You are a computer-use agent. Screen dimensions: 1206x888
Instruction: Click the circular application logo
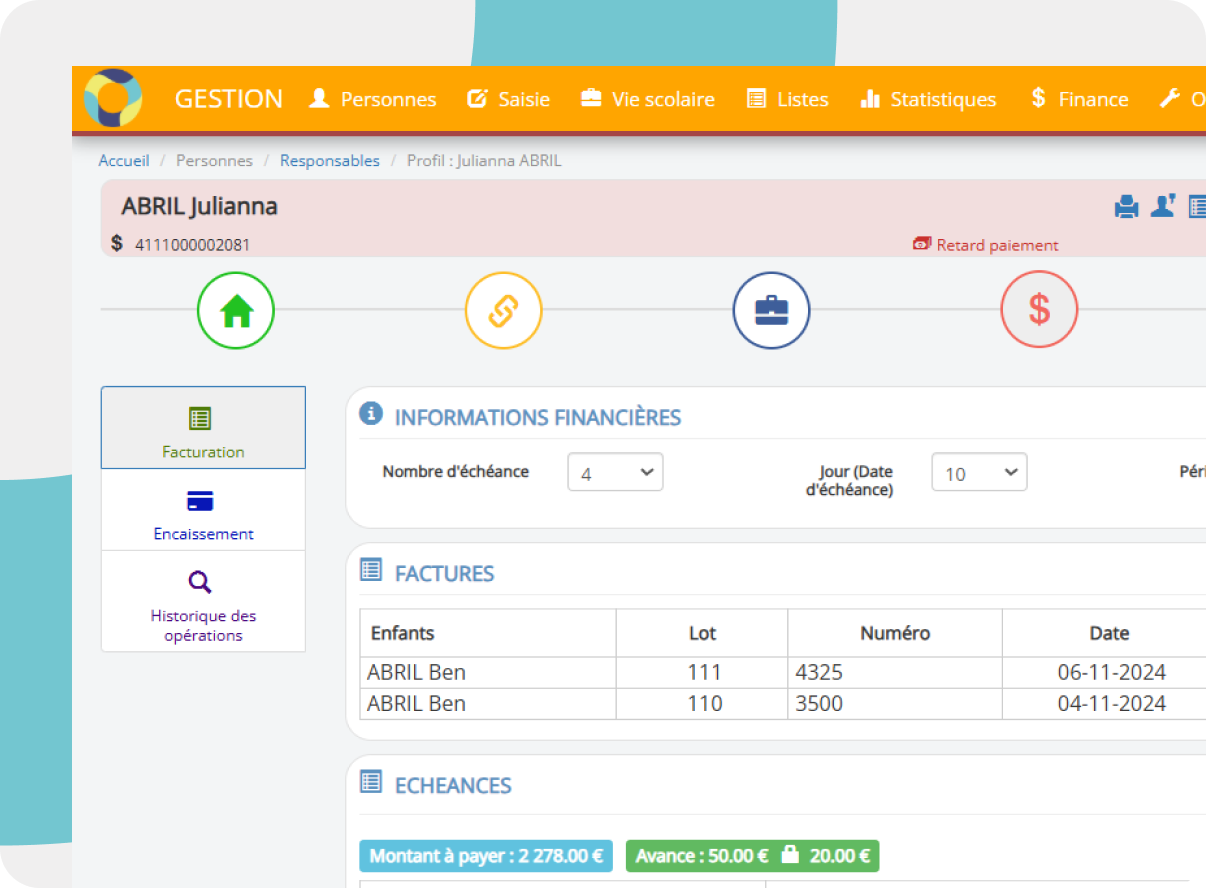pos(113,98)
